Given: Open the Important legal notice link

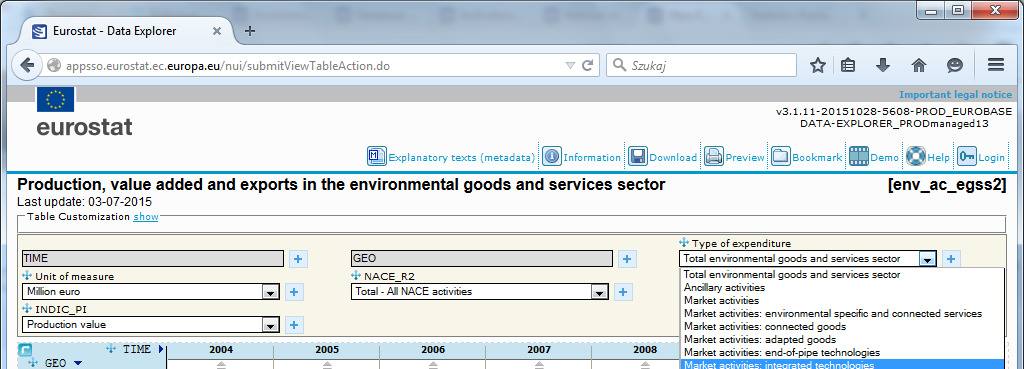Looking at the screenshot, I should (x=955, y=94).
